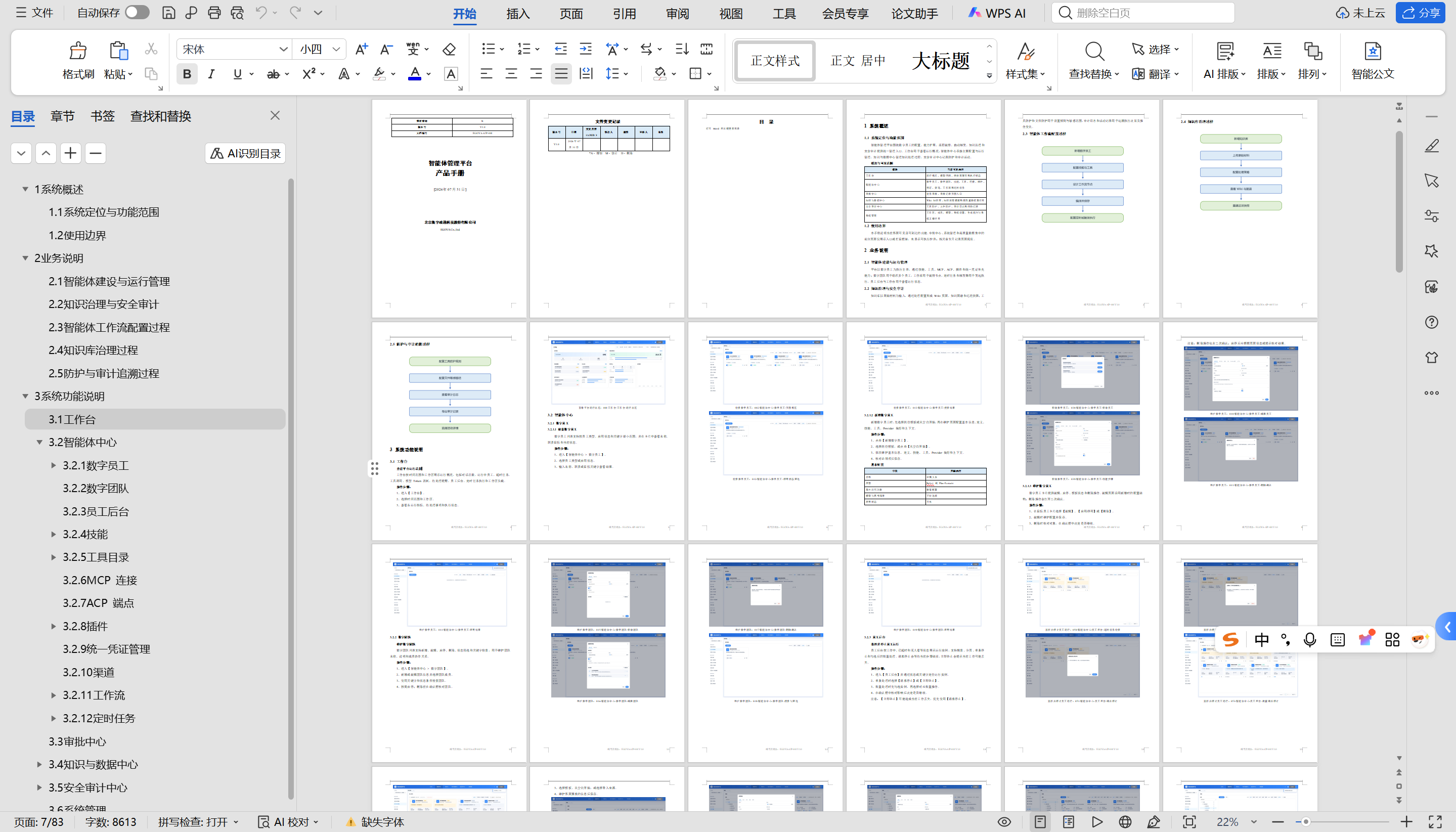
Task: Open Find and Replace (查找替换) magnifier
Action: pyautogui.click(x=1094, y=52)
